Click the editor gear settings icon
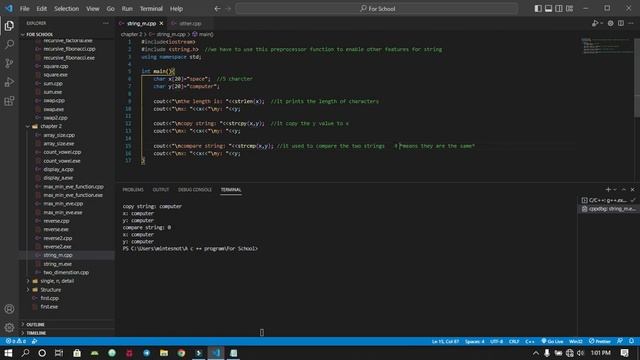Image resolution: width=640 pixels, height=360 pixels. click(x=611, y=23)
